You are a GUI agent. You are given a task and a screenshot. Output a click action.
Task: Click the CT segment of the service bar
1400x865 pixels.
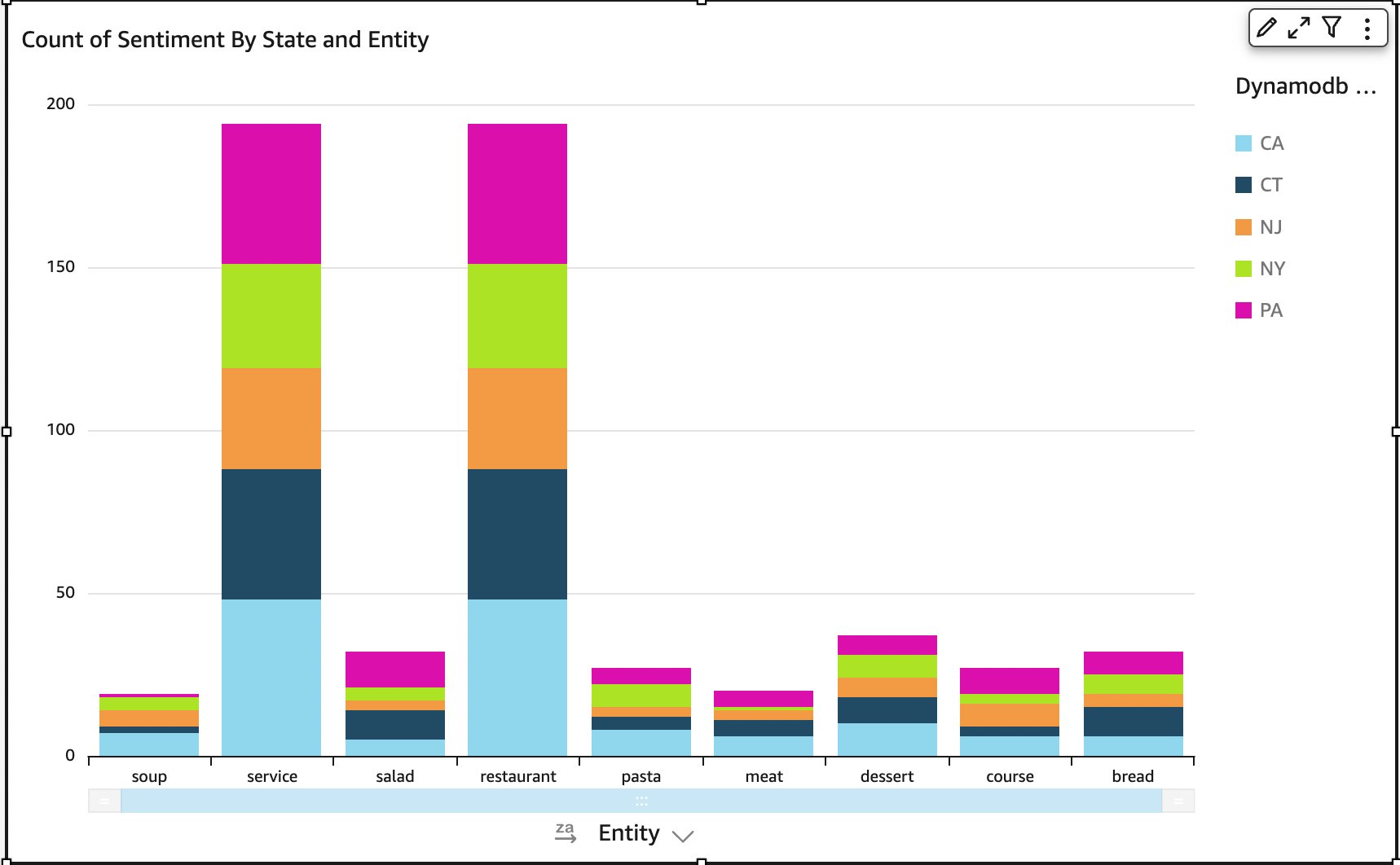pyautogui.click(x=271, y=534)
